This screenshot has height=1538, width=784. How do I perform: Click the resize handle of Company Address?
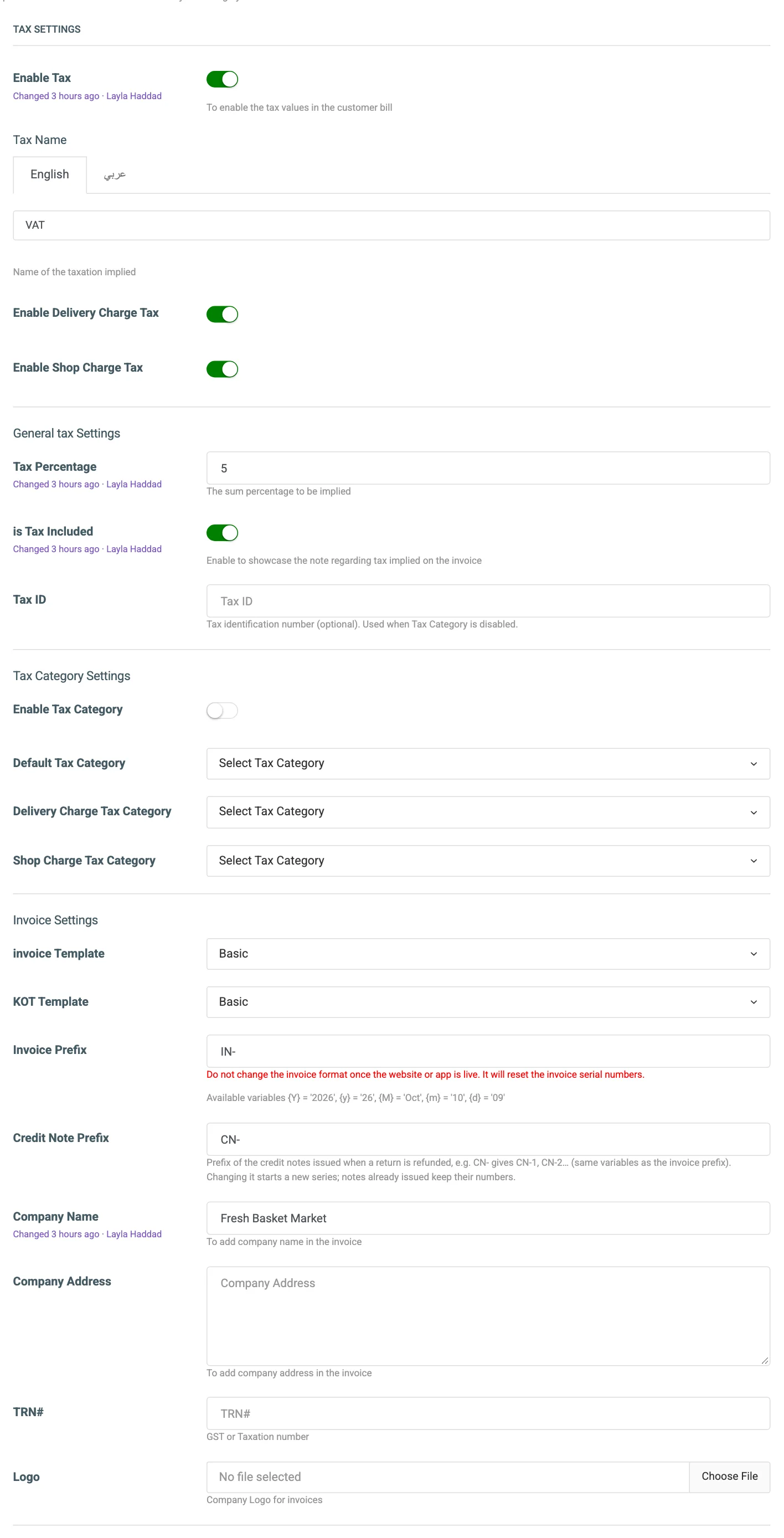(x=764, y=1360)
